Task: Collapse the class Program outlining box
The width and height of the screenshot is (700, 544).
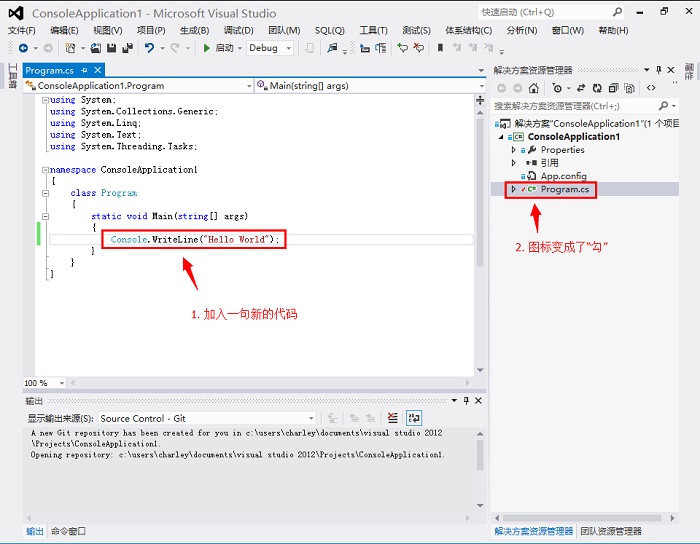Action: (x=45, y=193)
